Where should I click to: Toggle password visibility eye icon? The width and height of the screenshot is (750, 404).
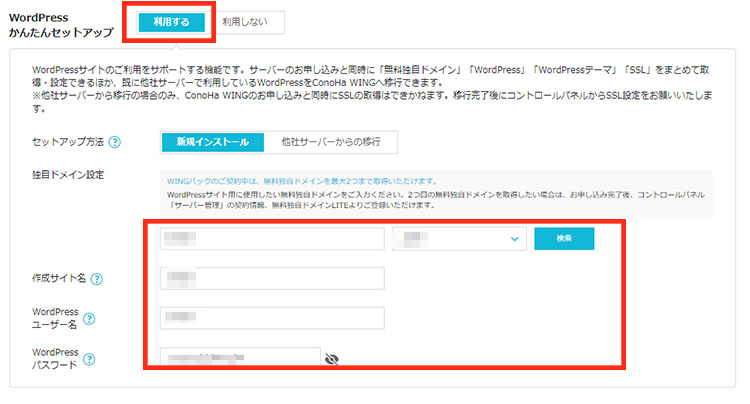[x=331, y=359]
